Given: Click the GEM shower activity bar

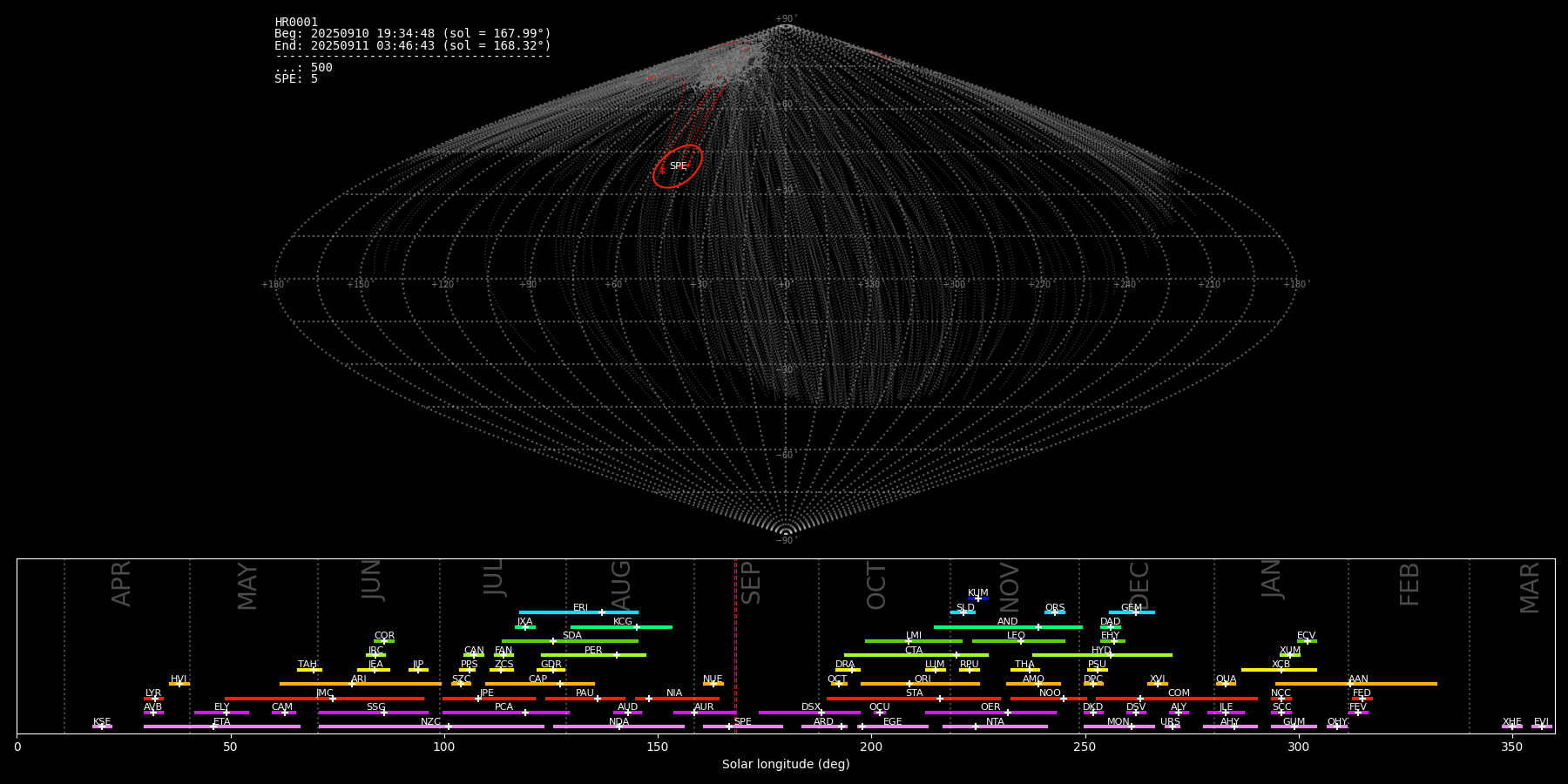Looking at the screenshot, I should pyautogui.click(x=1132, y=612).
